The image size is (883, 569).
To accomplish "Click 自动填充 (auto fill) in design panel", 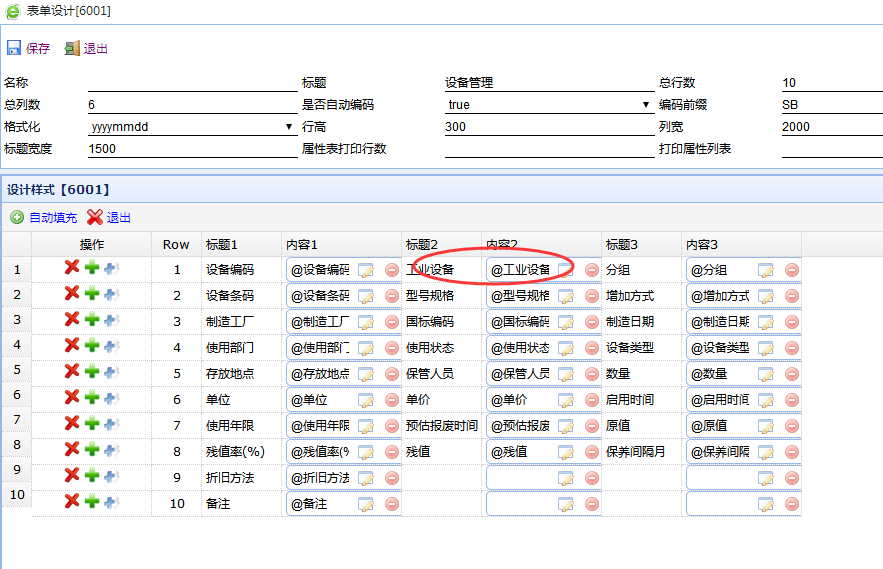I will pyautogui.click(x=43, y=217).
